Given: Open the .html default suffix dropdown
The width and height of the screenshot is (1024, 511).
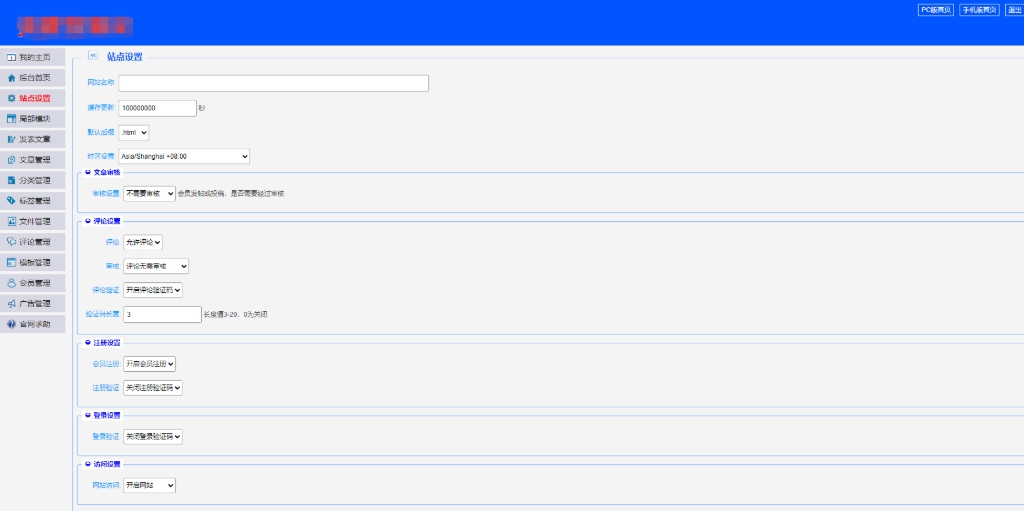Looking at the screenshot, I should coord(134,132).
